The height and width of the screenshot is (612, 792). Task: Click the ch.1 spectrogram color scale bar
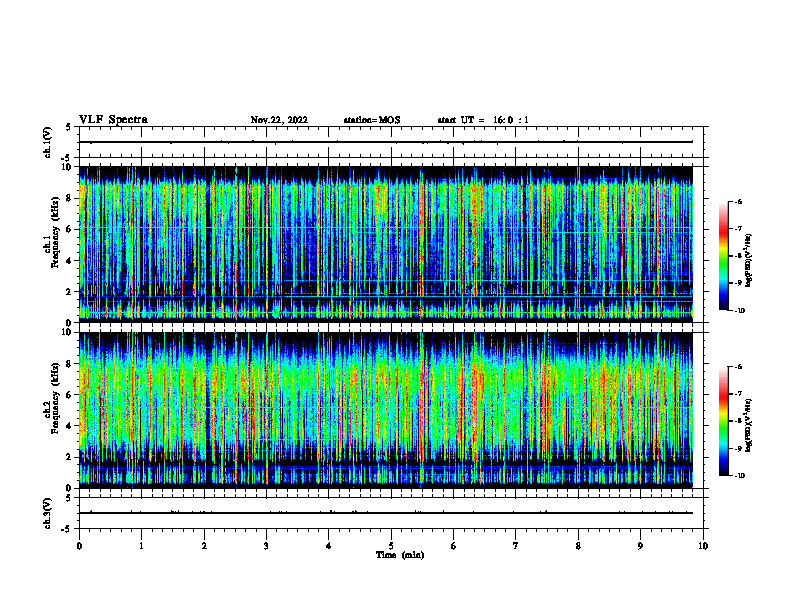723,256
